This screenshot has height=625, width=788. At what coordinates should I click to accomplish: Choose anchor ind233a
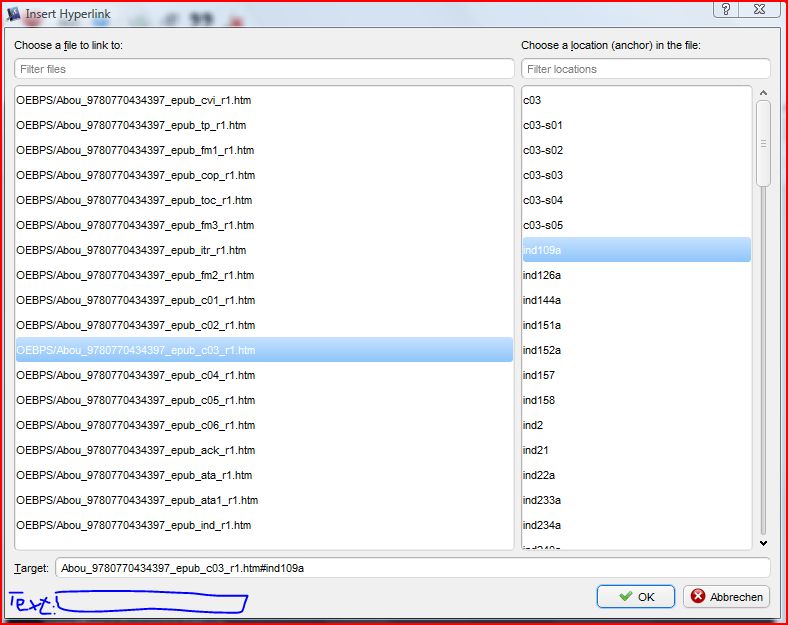[x=637, y=500]
